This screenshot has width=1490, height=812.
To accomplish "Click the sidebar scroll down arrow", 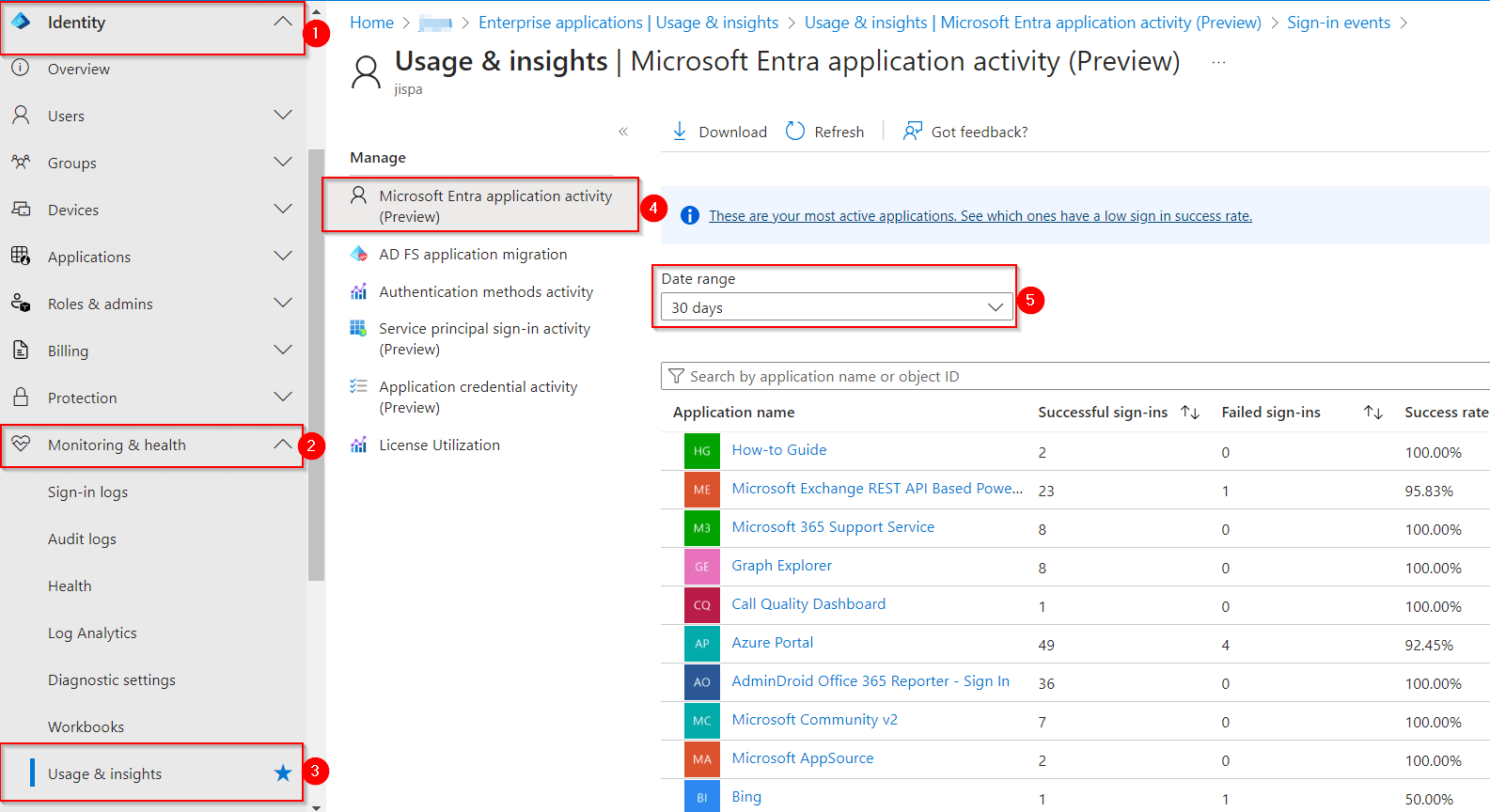I will [316, 806].
